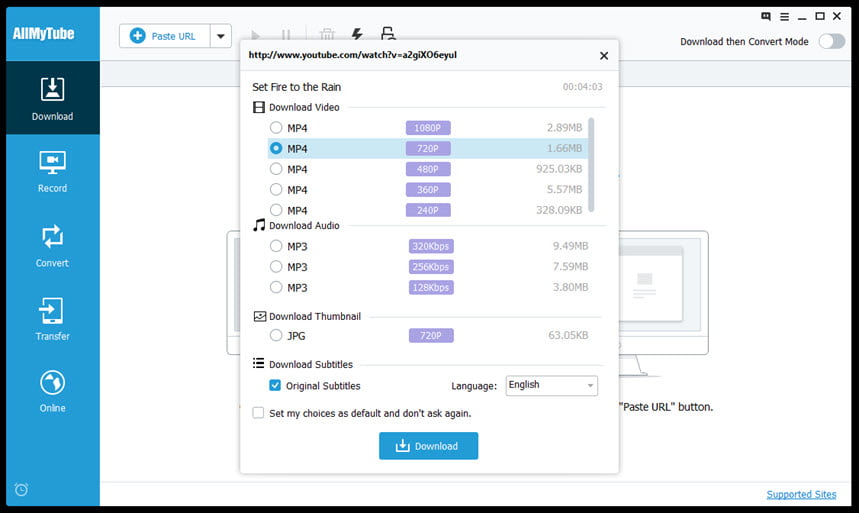The width and height of the screenshot is (860, 513).
Task: Click the 2.89MB file size text
Action: (564, 127)
